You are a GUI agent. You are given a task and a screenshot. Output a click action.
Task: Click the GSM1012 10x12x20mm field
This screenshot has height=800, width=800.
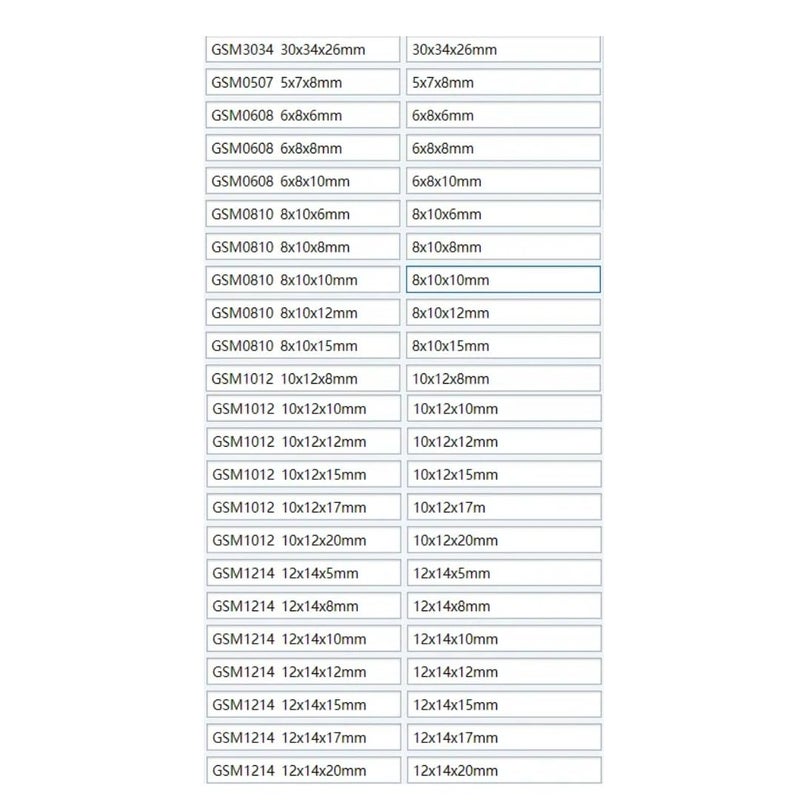tap(304, 540)
